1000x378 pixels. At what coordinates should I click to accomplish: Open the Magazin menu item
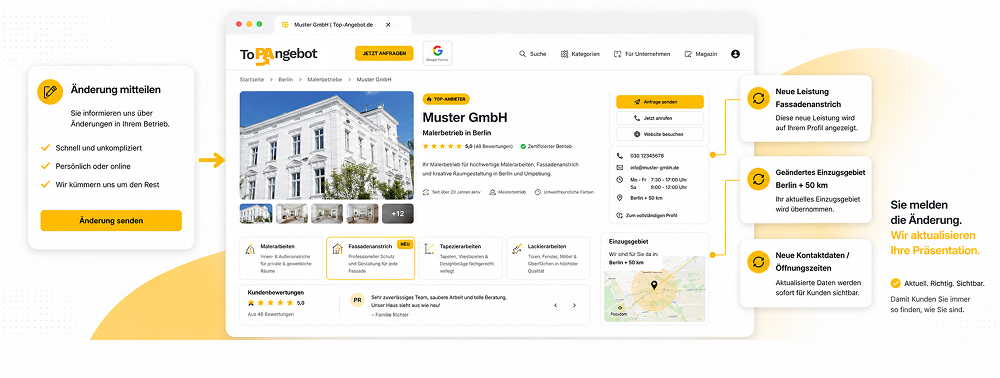[701, 54]
